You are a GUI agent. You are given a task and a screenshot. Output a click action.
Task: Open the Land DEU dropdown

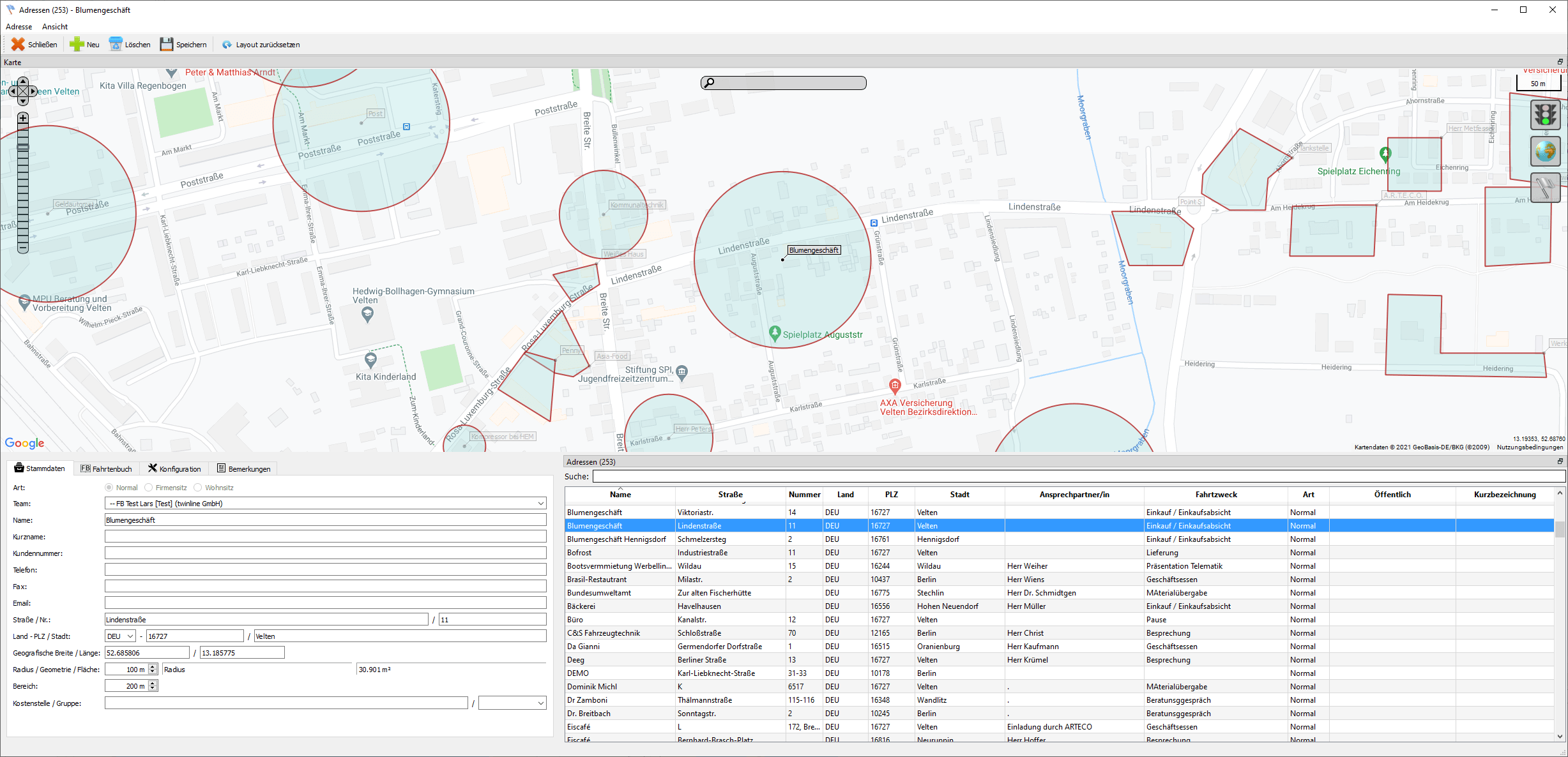click(130, 636)
